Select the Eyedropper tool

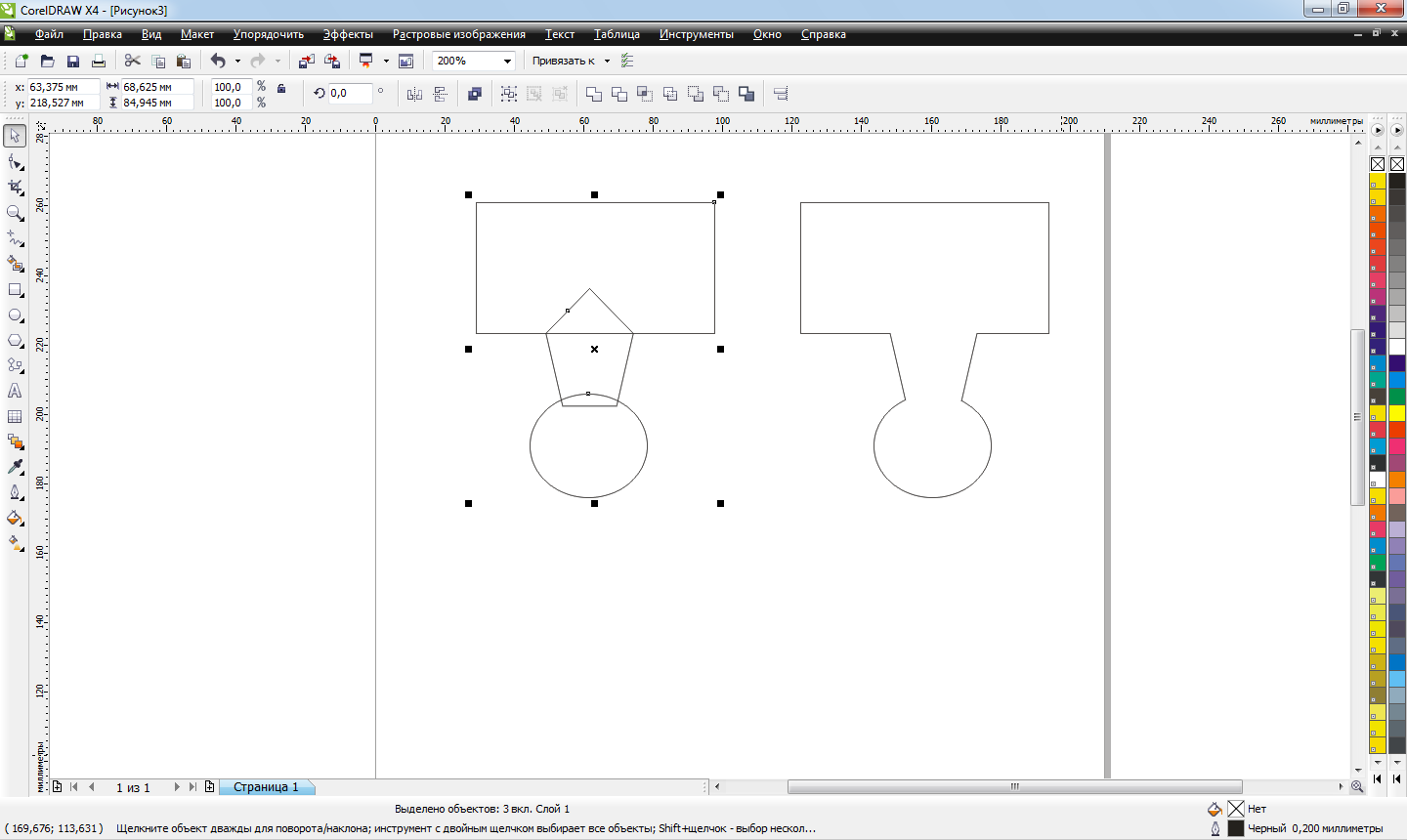point(15,467)
